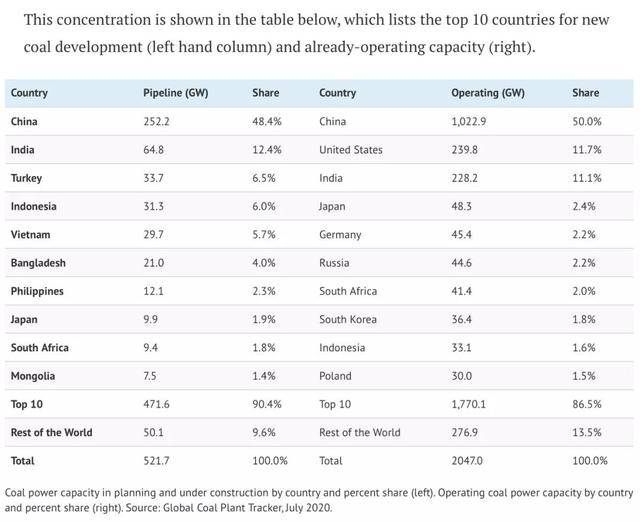Click the Russia country cell
Viewport: 640px width, 522px height.
(335, 263)
